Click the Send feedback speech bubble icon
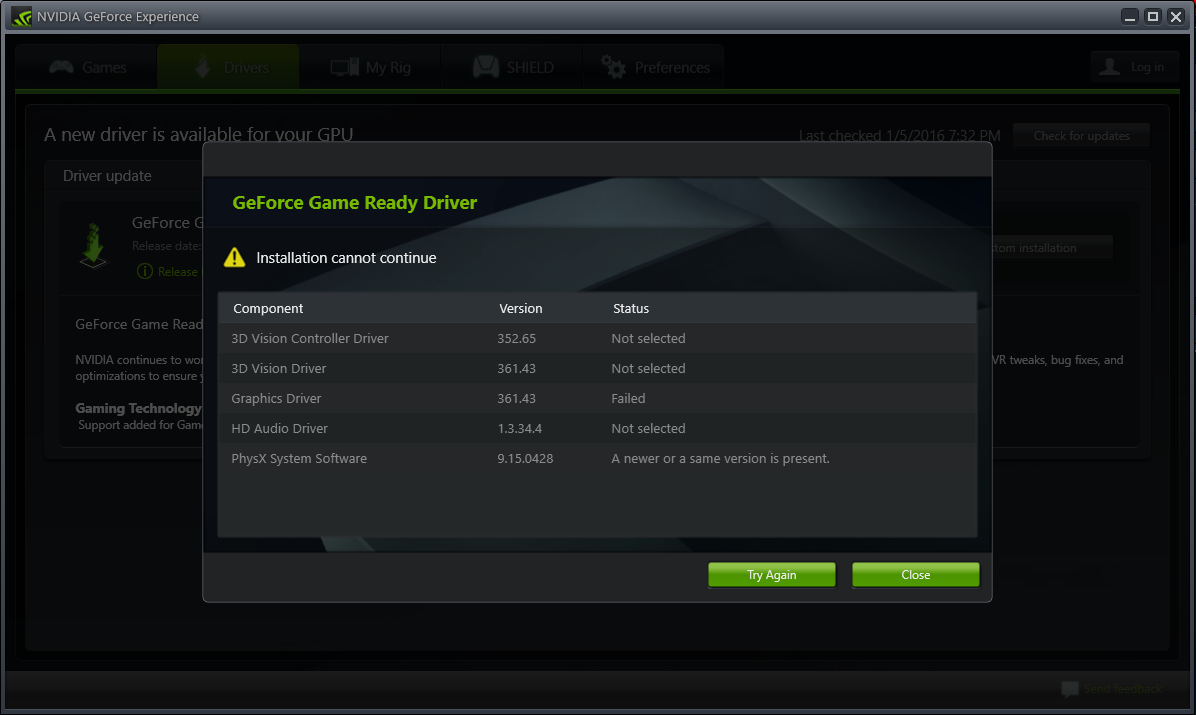Screen dimensions: 1196x715 1069,689
